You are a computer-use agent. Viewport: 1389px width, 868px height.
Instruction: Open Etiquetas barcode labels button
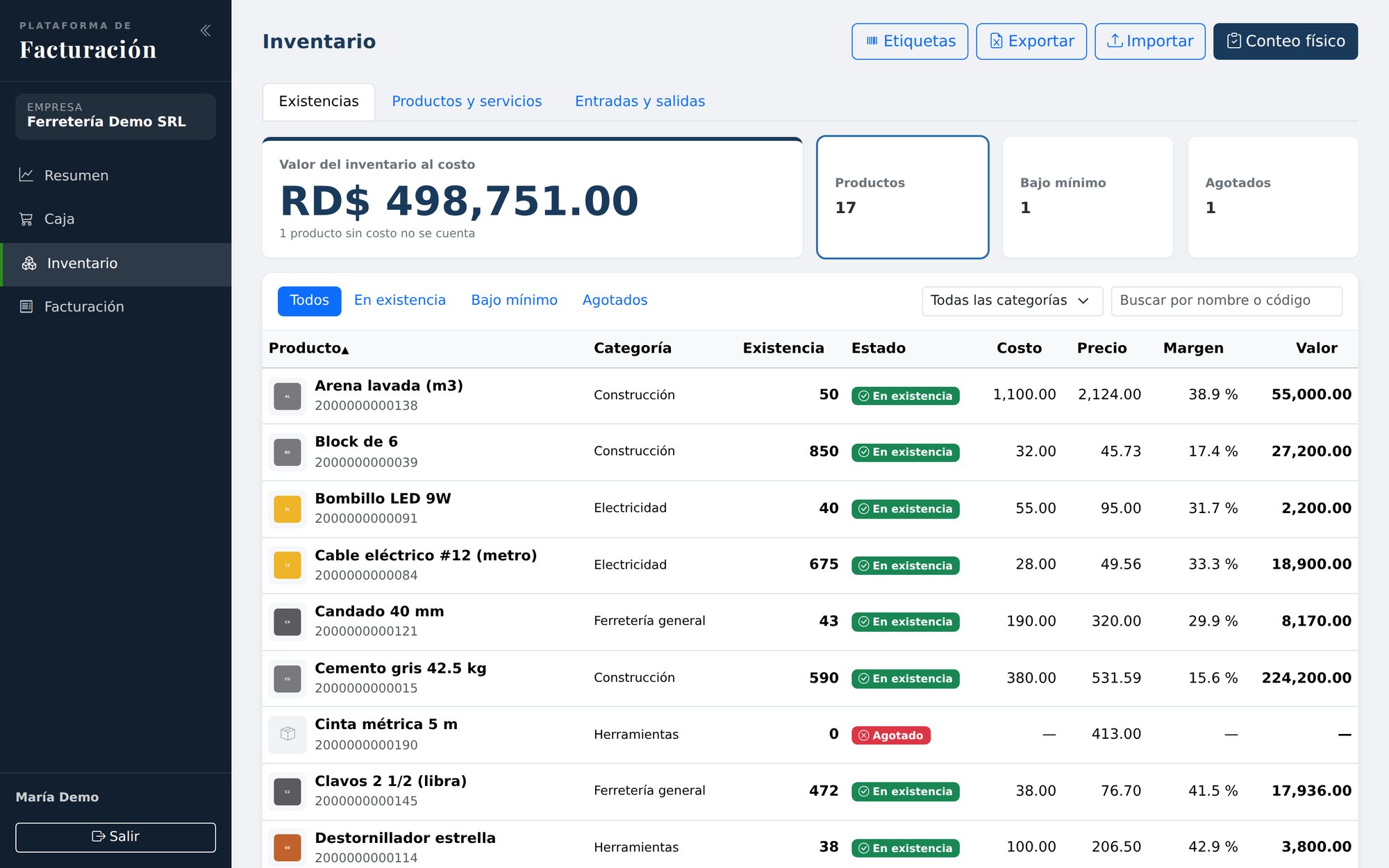910,41
